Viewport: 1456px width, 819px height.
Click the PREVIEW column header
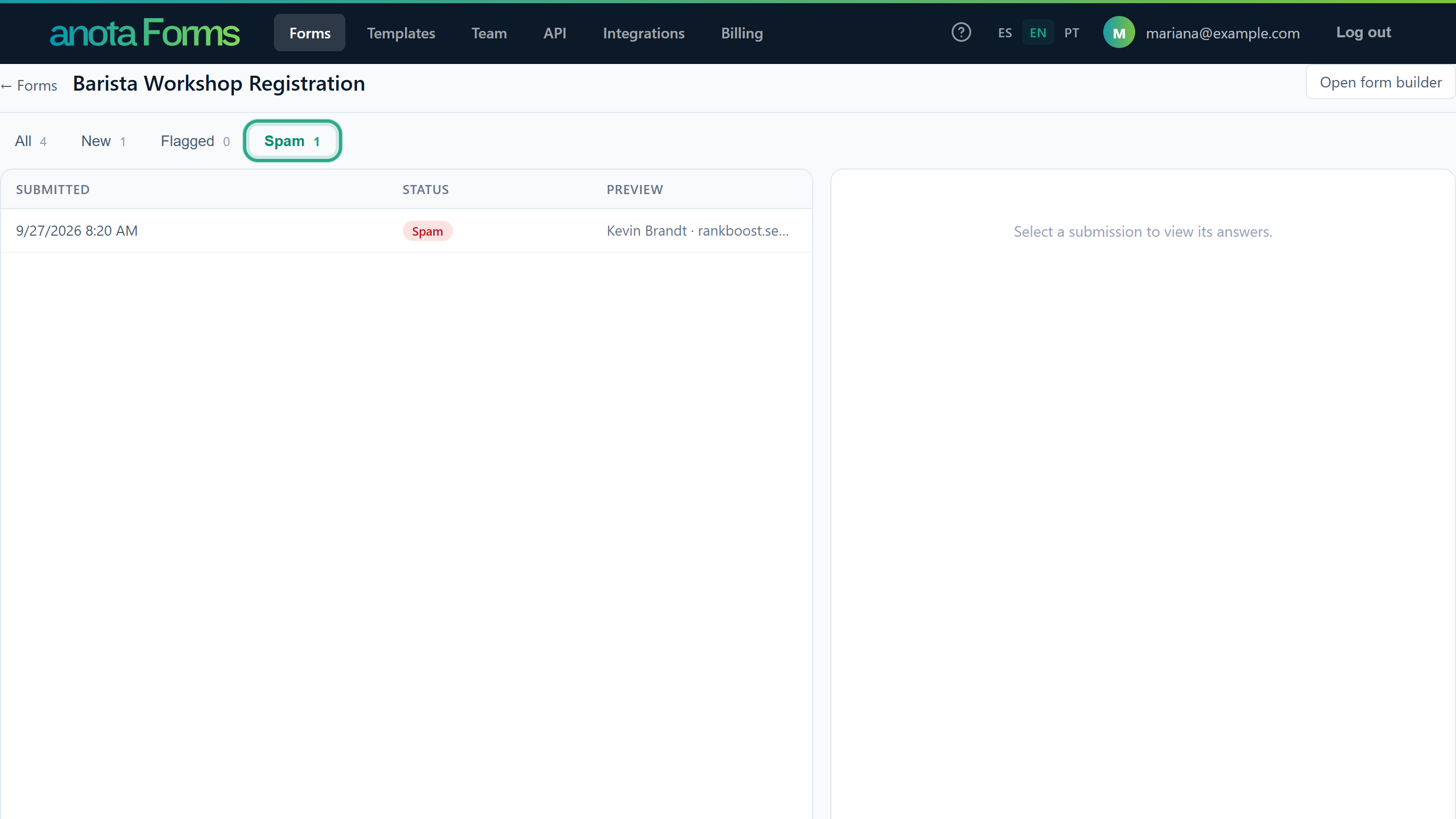tap(634, 189)
